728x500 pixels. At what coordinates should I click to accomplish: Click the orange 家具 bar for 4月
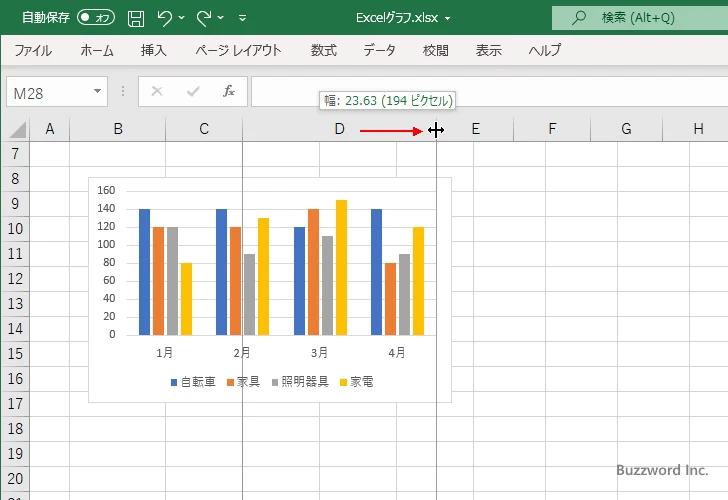(x=390, y=299)
